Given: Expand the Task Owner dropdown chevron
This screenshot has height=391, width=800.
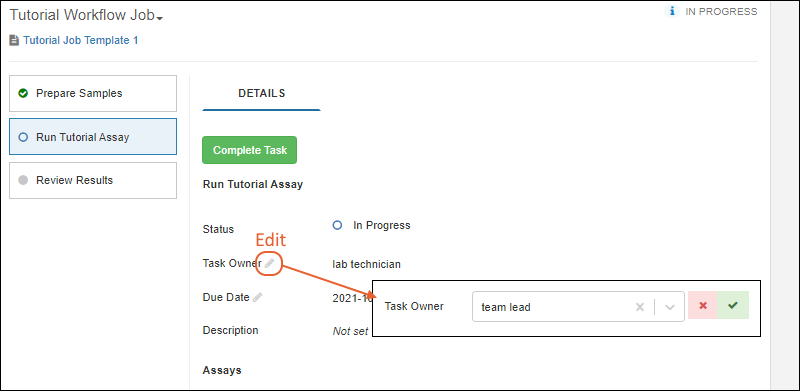Looking at the screenshot, I should 670,307.
